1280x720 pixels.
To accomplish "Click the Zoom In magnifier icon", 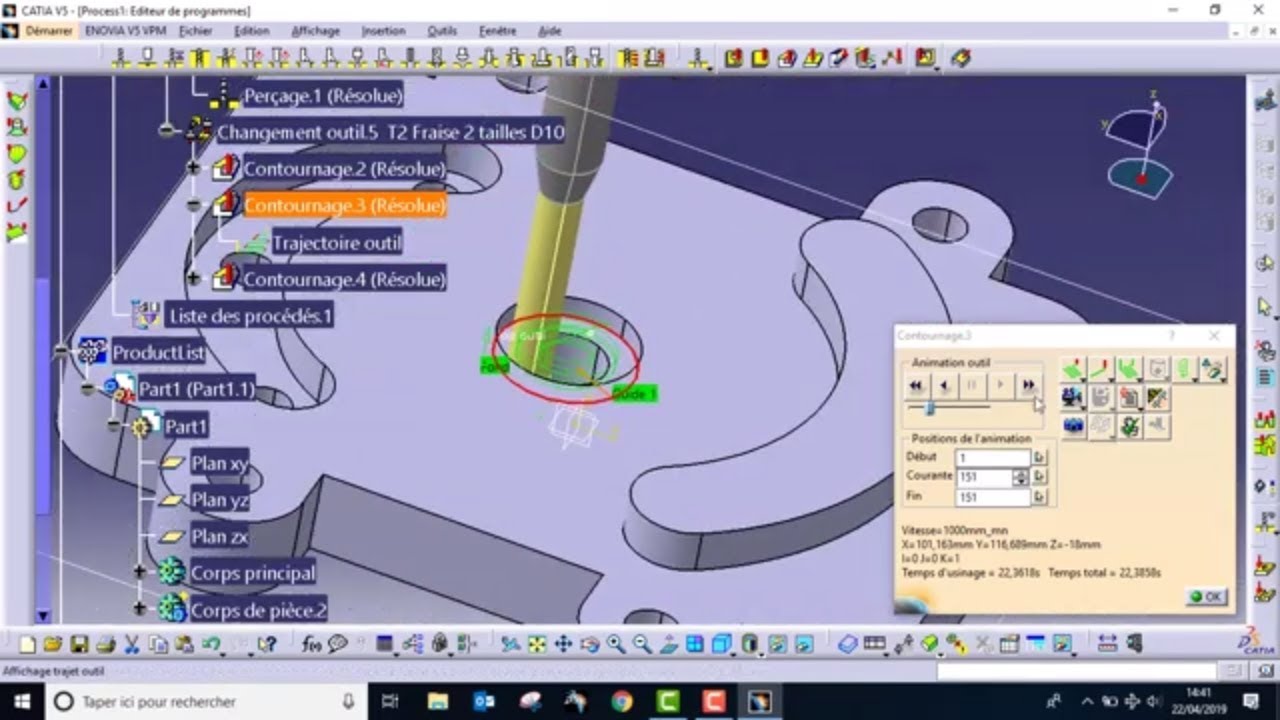I will pos(616,645).
